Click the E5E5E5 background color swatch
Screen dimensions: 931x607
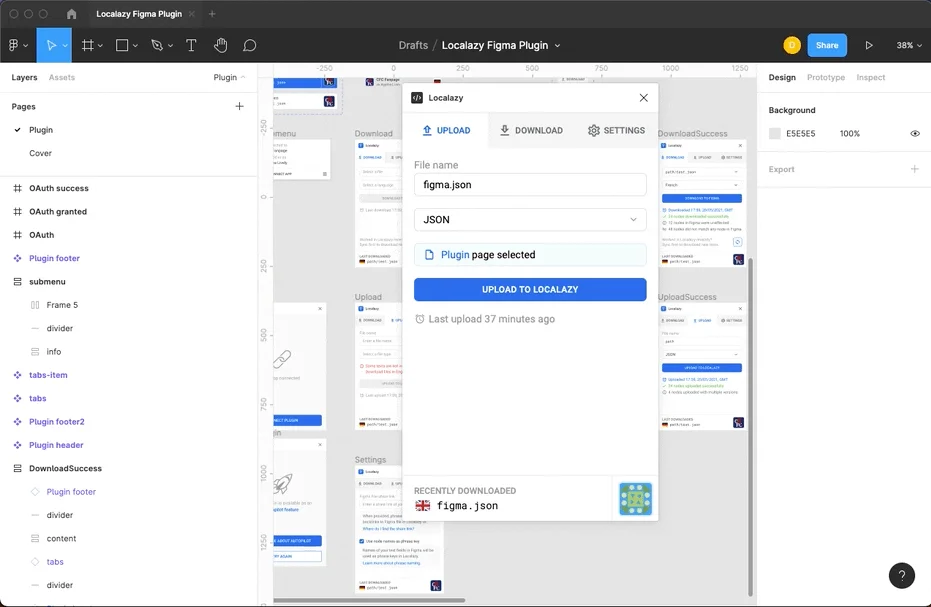774,134
